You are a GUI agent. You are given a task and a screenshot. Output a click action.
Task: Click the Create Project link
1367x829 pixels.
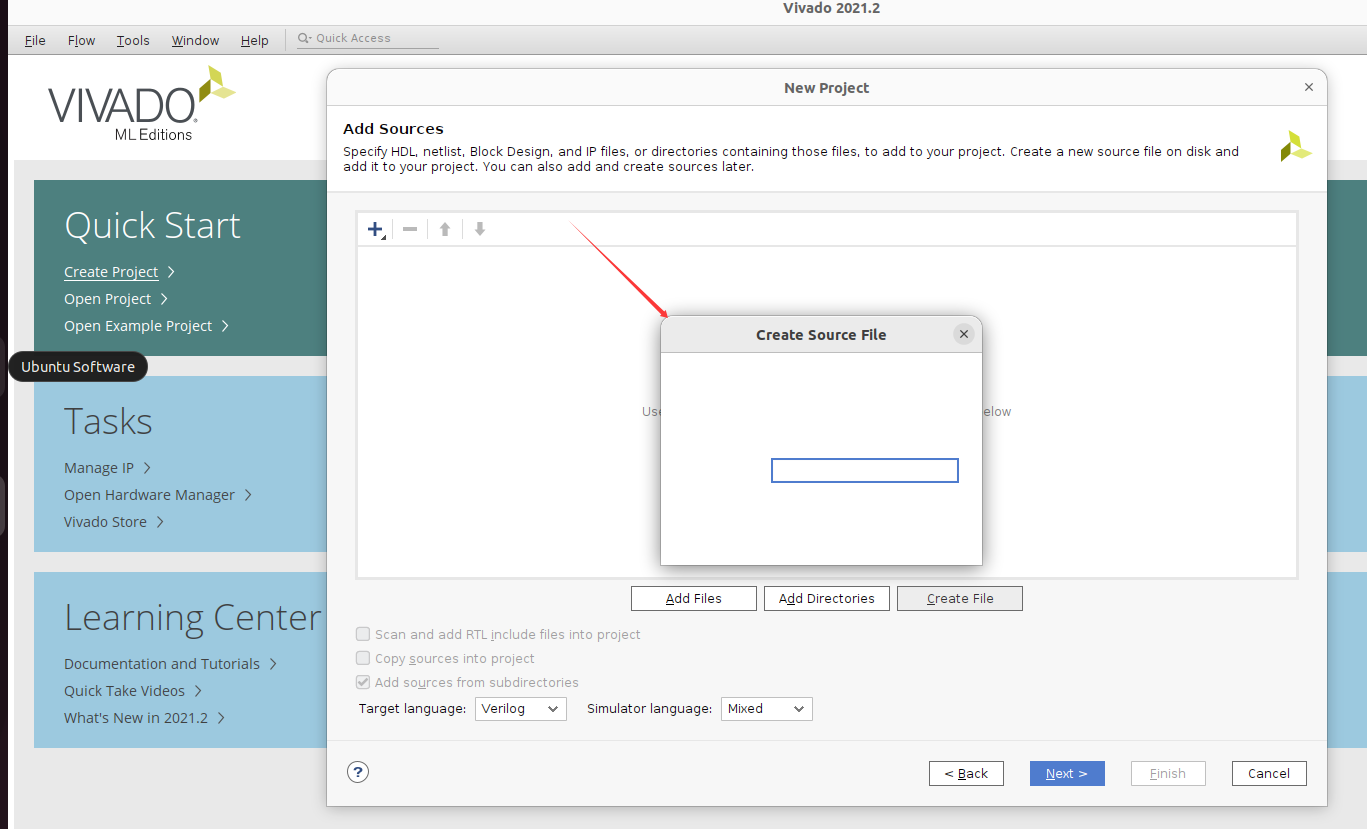(111, 272)
